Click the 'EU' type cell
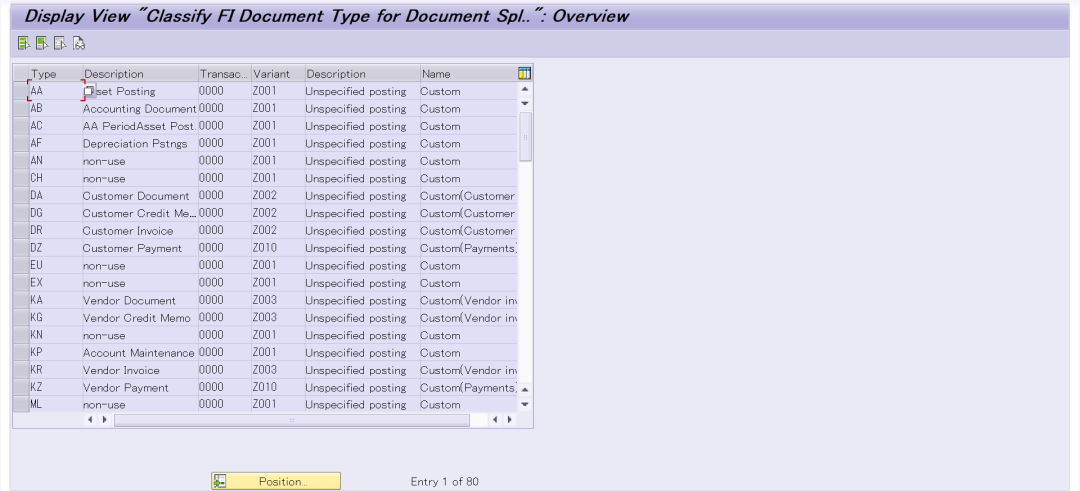 click(x=56, y=265)
